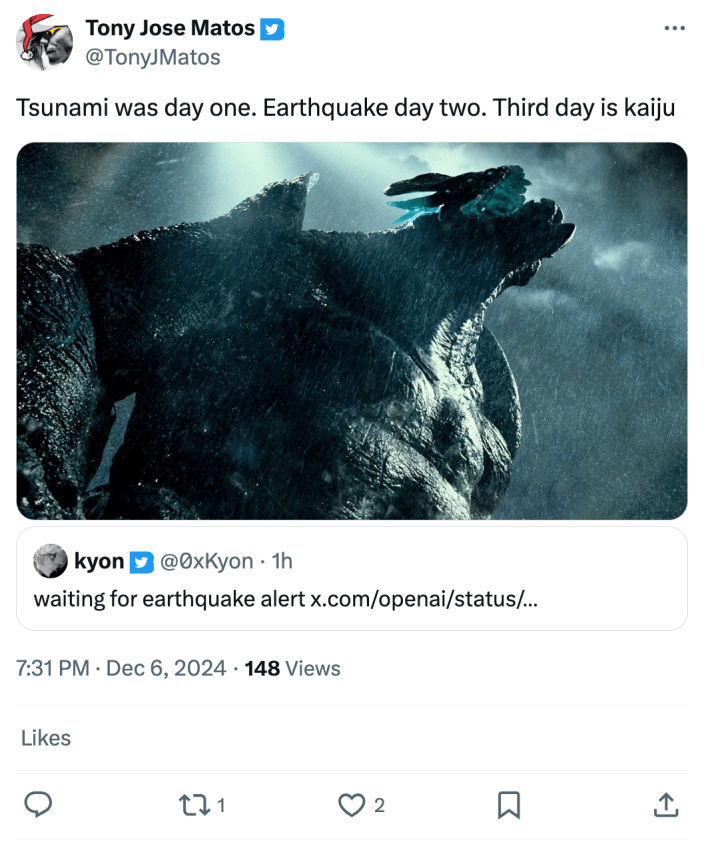This screenshot has height=844, width=710.
Task: Click the repost icon showing 1 retweet
Action: [195, 805]
